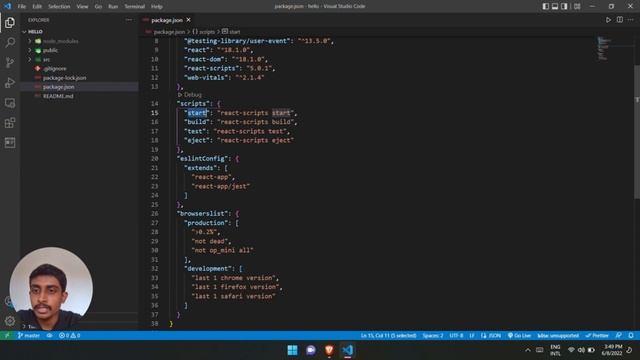Open Customize Layout icon in title bar
This screenshot has width=640, height=360.
click(577, 6)
